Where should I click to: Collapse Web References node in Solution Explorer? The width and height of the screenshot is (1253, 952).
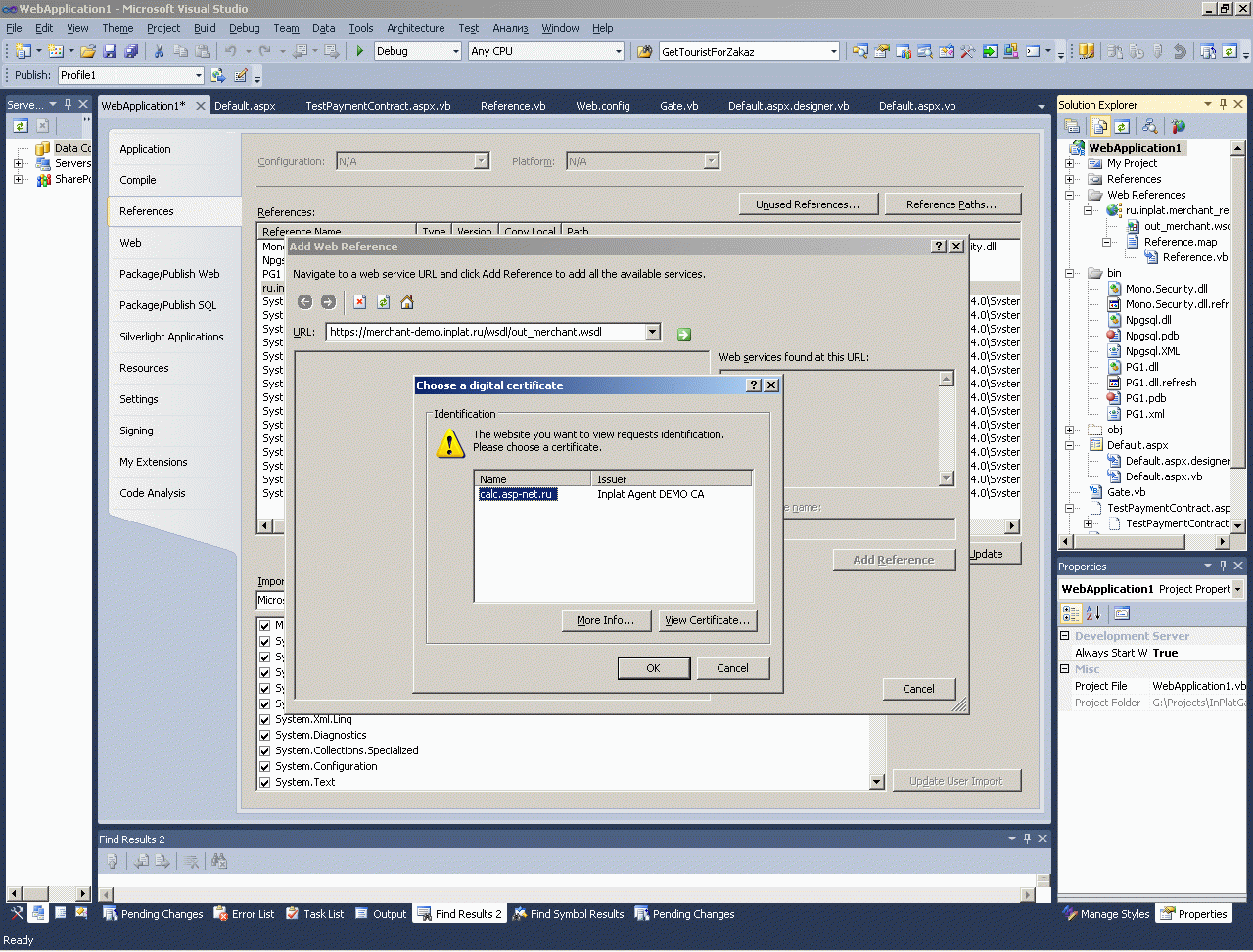click(x=1070, y=195)
